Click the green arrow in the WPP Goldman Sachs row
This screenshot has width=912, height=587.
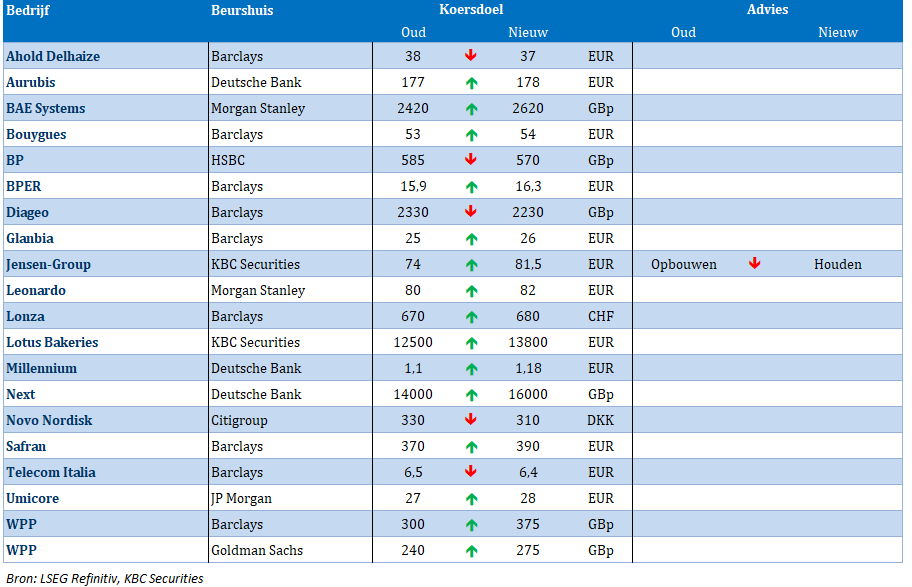coord(471,551)
